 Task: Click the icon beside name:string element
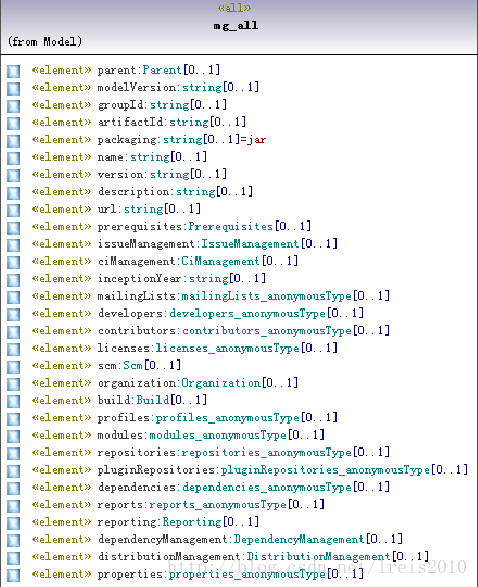click(13, 158)
